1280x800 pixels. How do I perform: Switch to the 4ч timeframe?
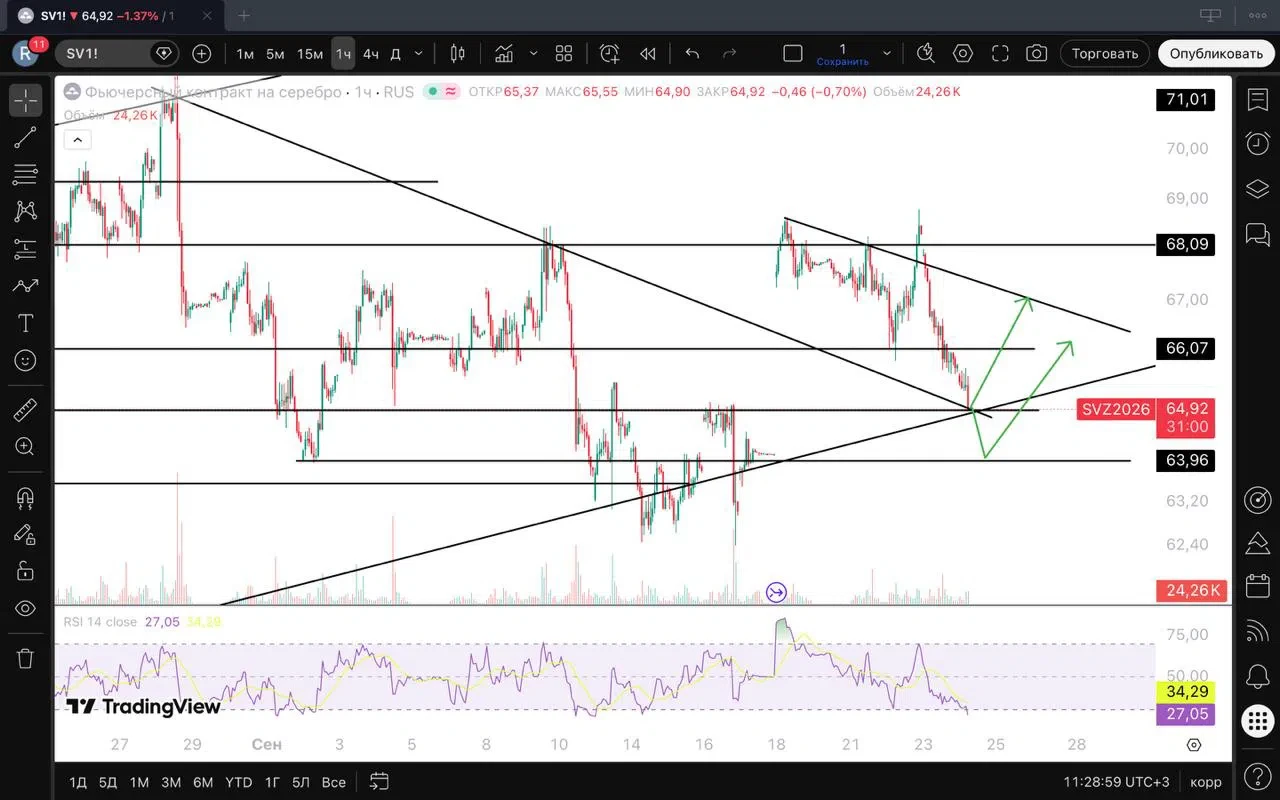coord(370,54)
